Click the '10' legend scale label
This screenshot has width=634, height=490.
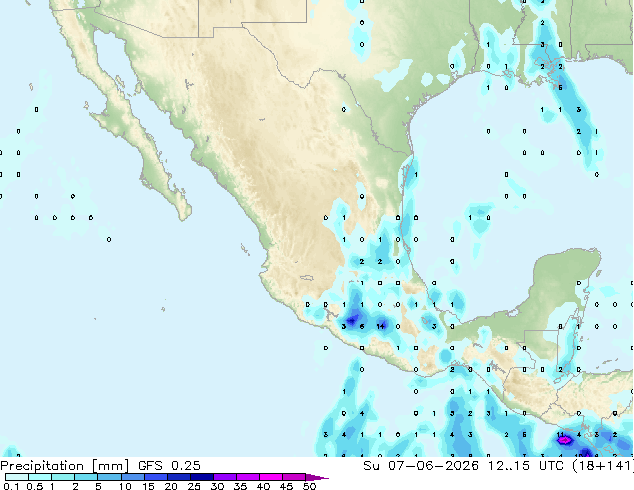125,486
